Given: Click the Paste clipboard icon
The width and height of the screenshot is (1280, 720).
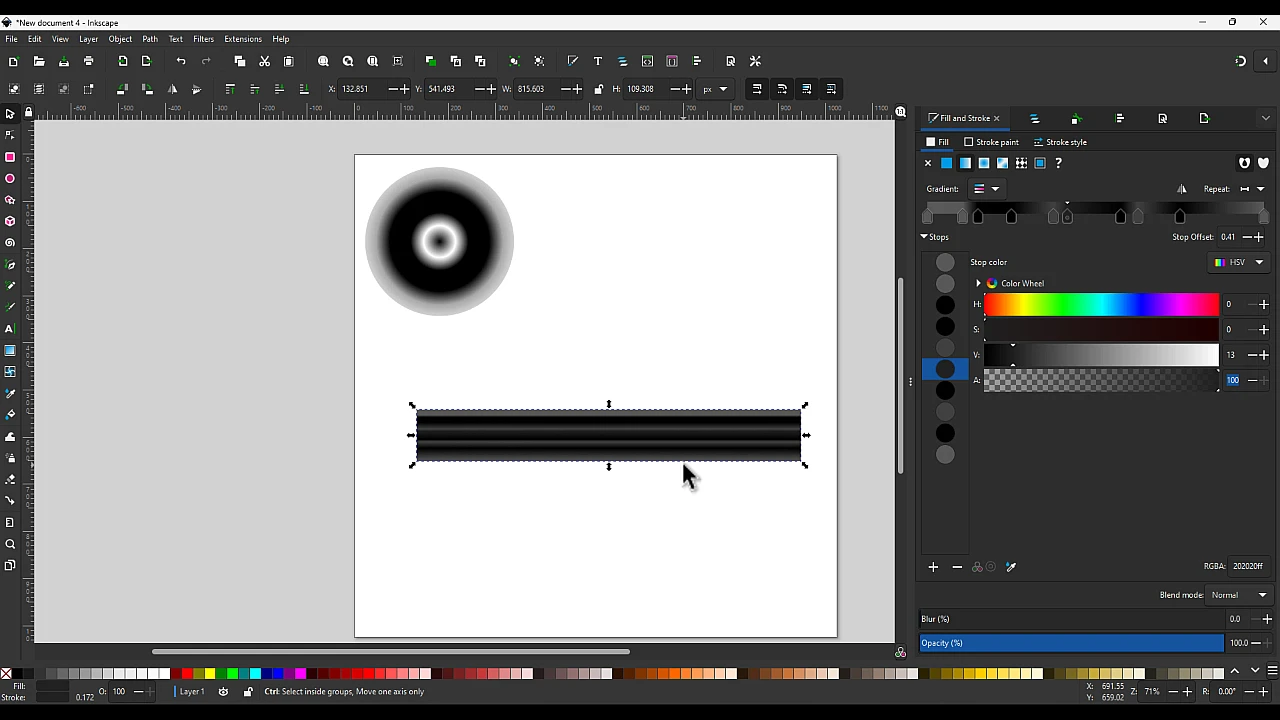Looking at the screenshot, I should click(x=289, y=62).
